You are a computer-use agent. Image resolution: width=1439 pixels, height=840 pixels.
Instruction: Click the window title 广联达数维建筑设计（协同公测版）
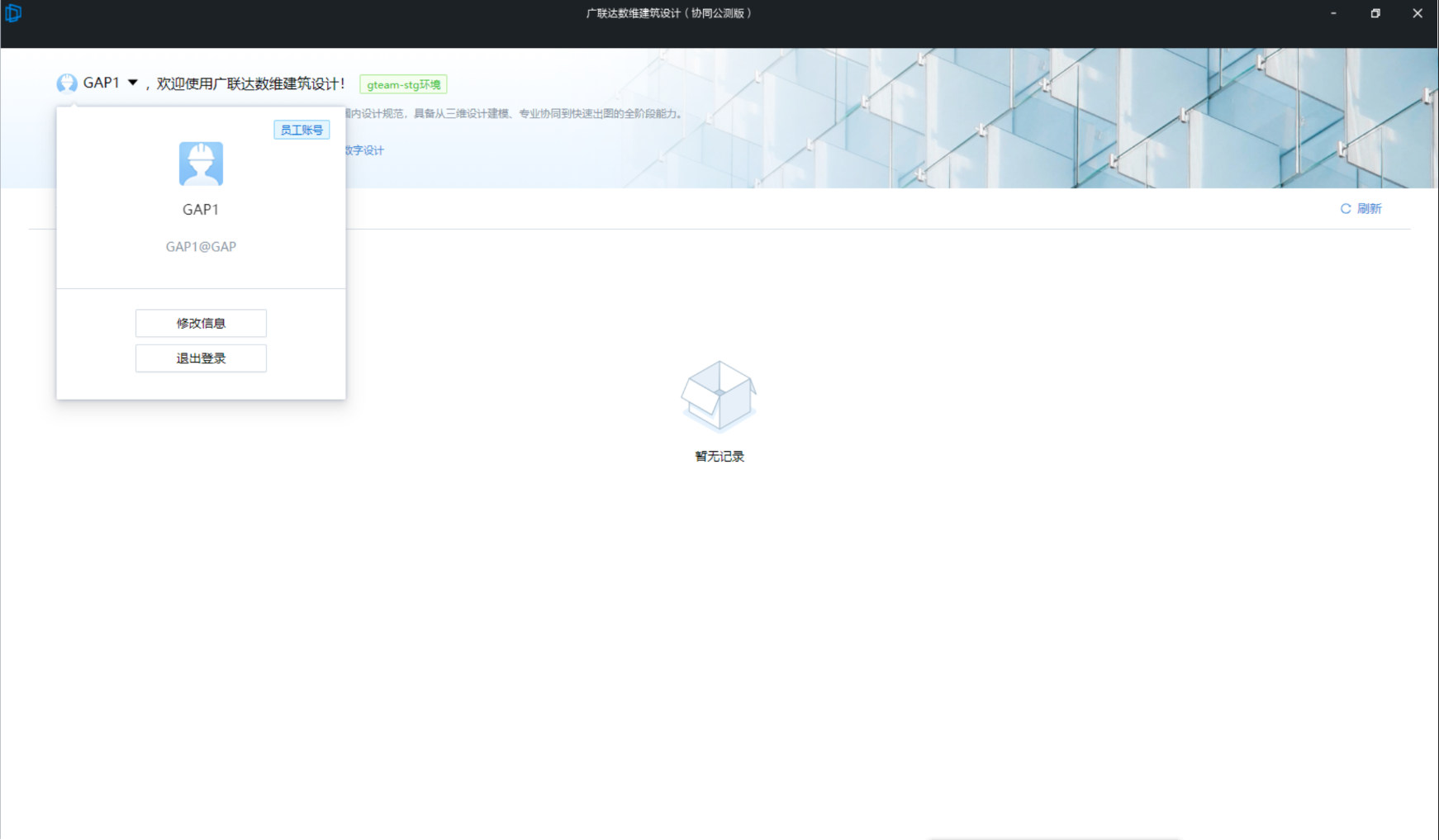tap(669, 13)
